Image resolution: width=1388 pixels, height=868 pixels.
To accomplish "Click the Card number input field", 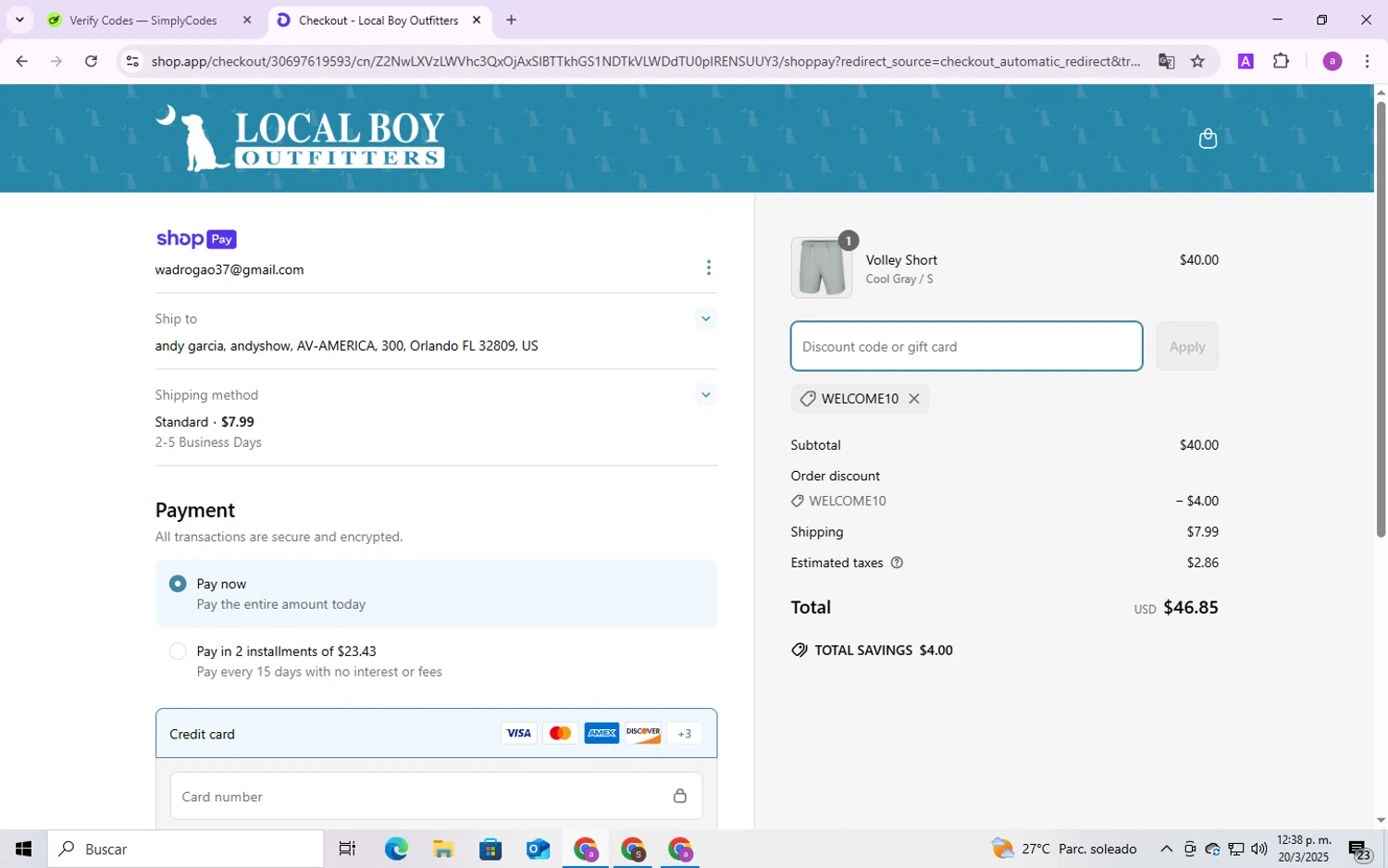I will pyautogui.click(x=436, y=796).
